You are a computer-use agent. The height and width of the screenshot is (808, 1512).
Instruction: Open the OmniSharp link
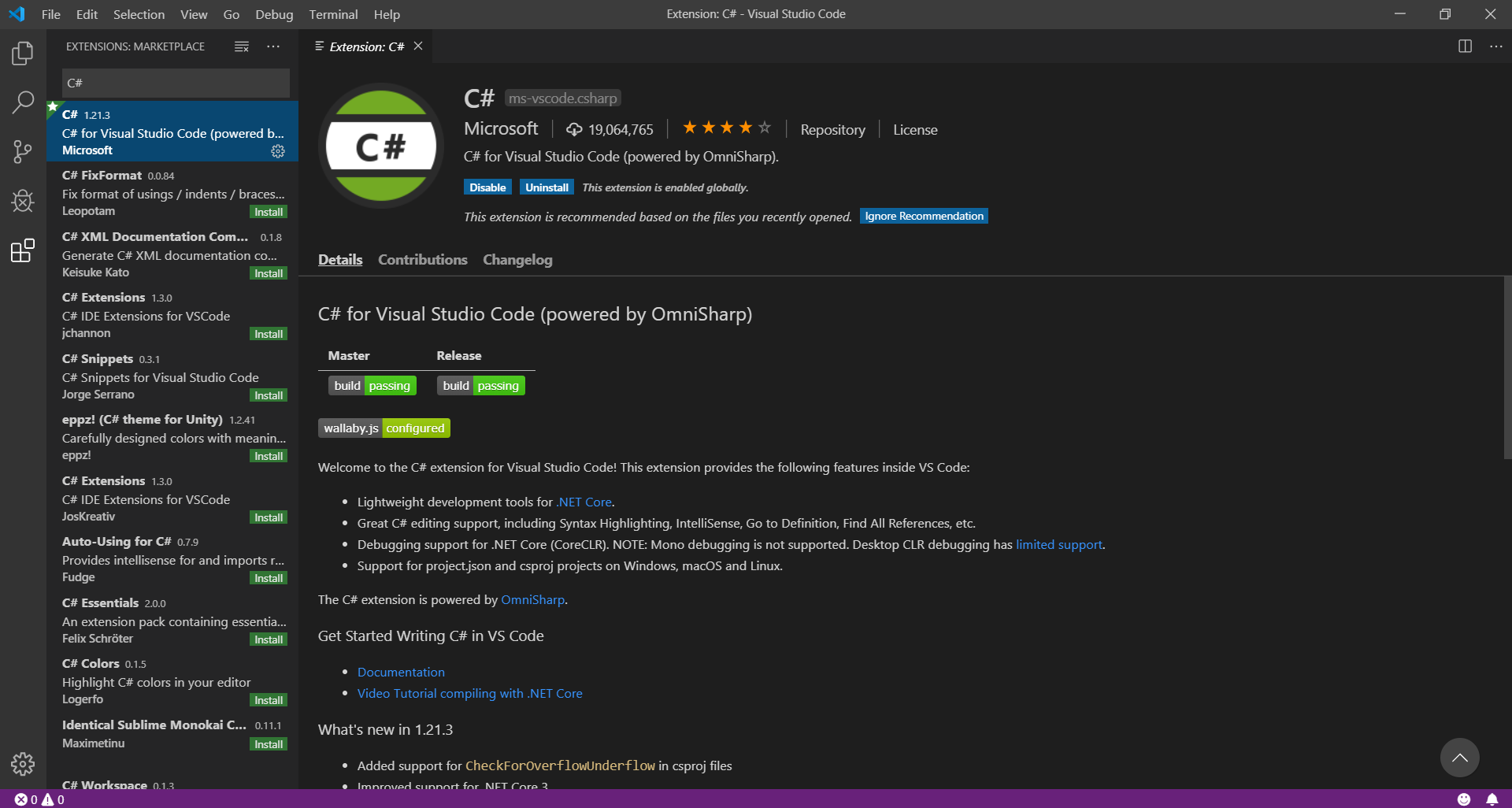point(532,599)
